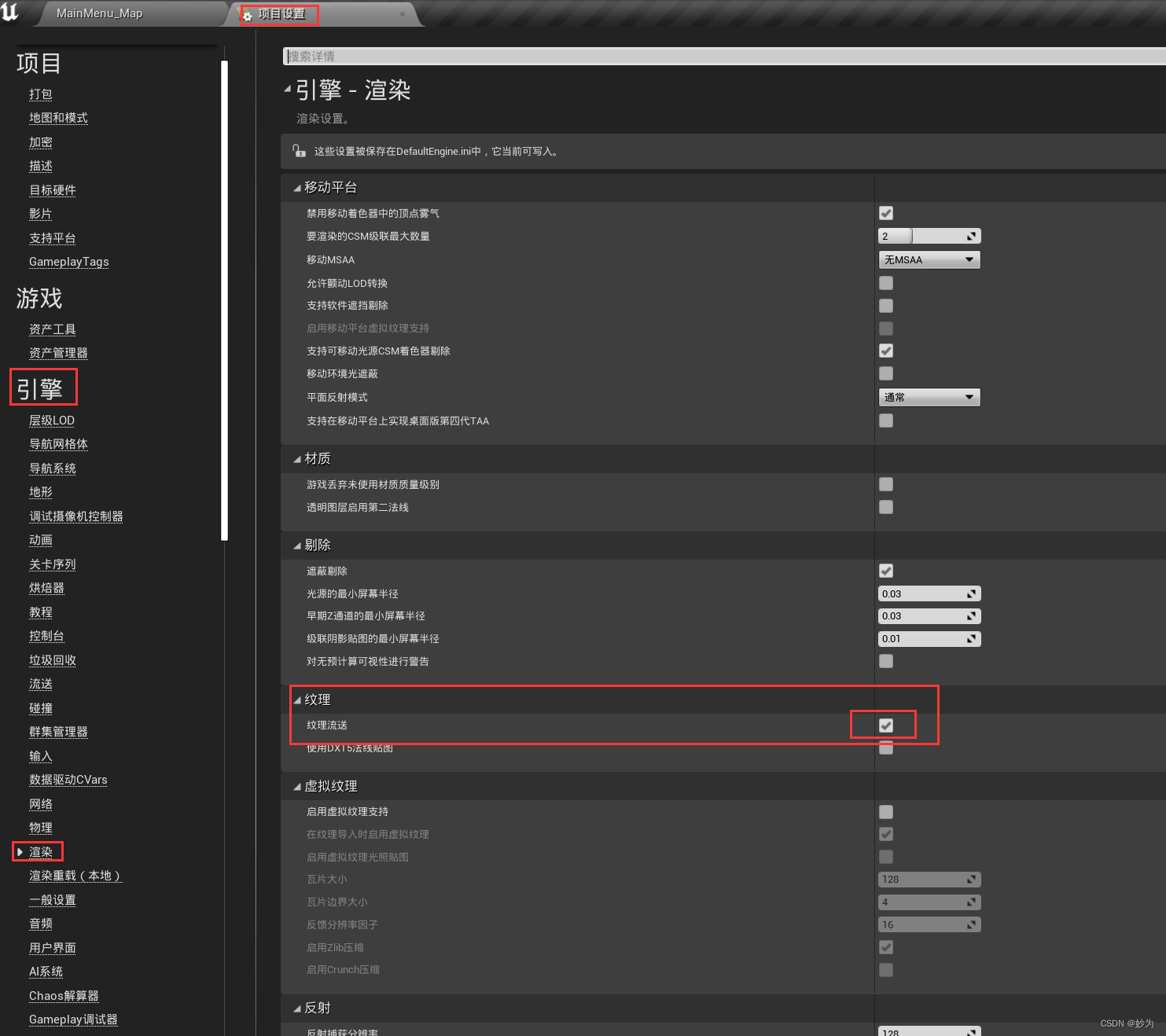Enable 使用DXT5法线贴图 checkbox
This screenshot has width=1166, height=1036.
(x=886, y=748)
